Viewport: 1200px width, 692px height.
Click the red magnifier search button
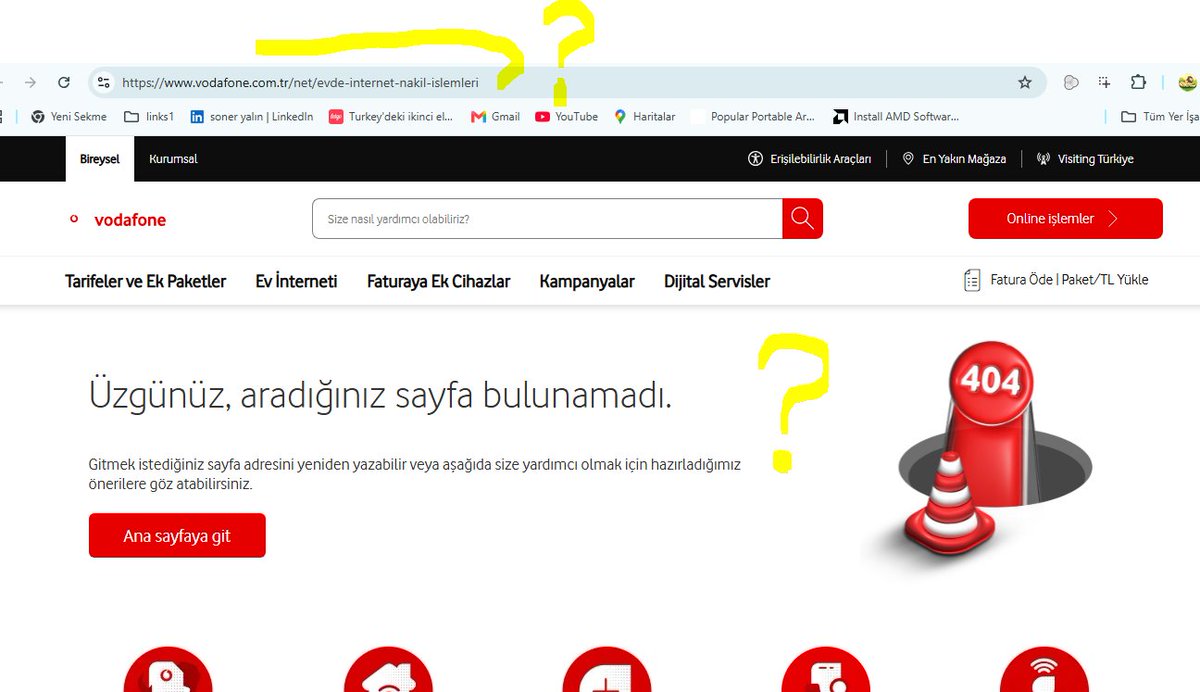tap(803, 219)
